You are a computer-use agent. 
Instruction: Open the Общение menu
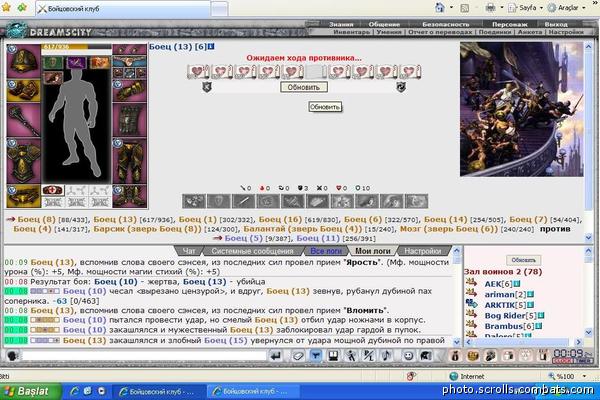(384, 24)
